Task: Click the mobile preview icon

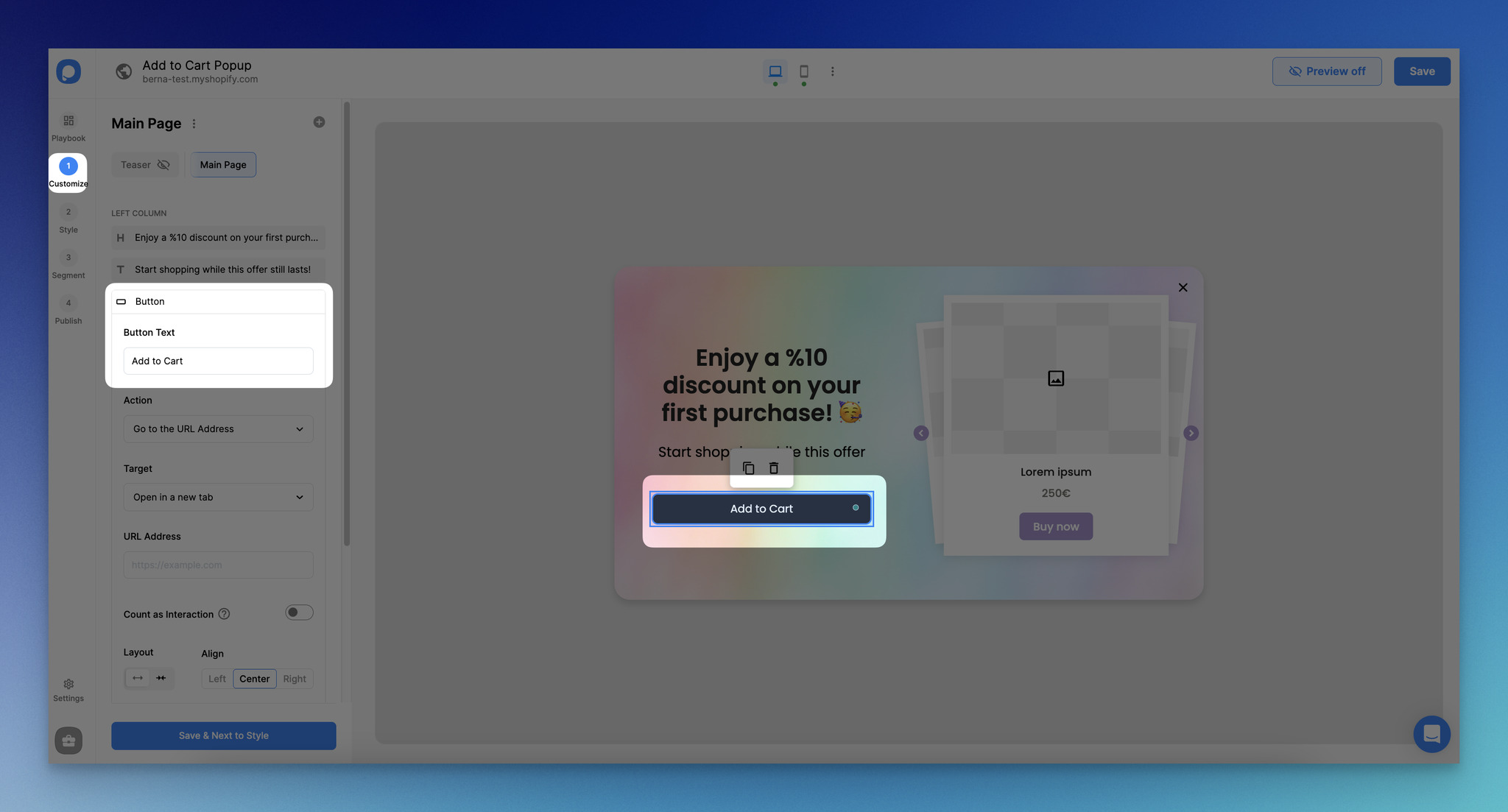Action: 804,70
